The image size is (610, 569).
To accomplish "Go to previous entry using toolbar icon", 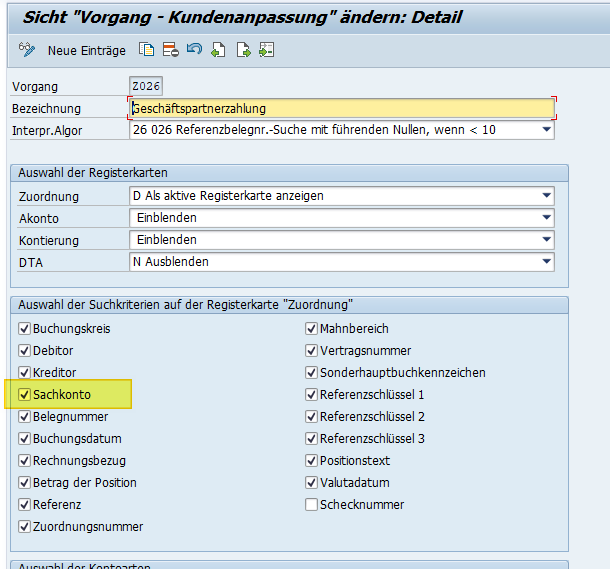I will click(218, 50).
